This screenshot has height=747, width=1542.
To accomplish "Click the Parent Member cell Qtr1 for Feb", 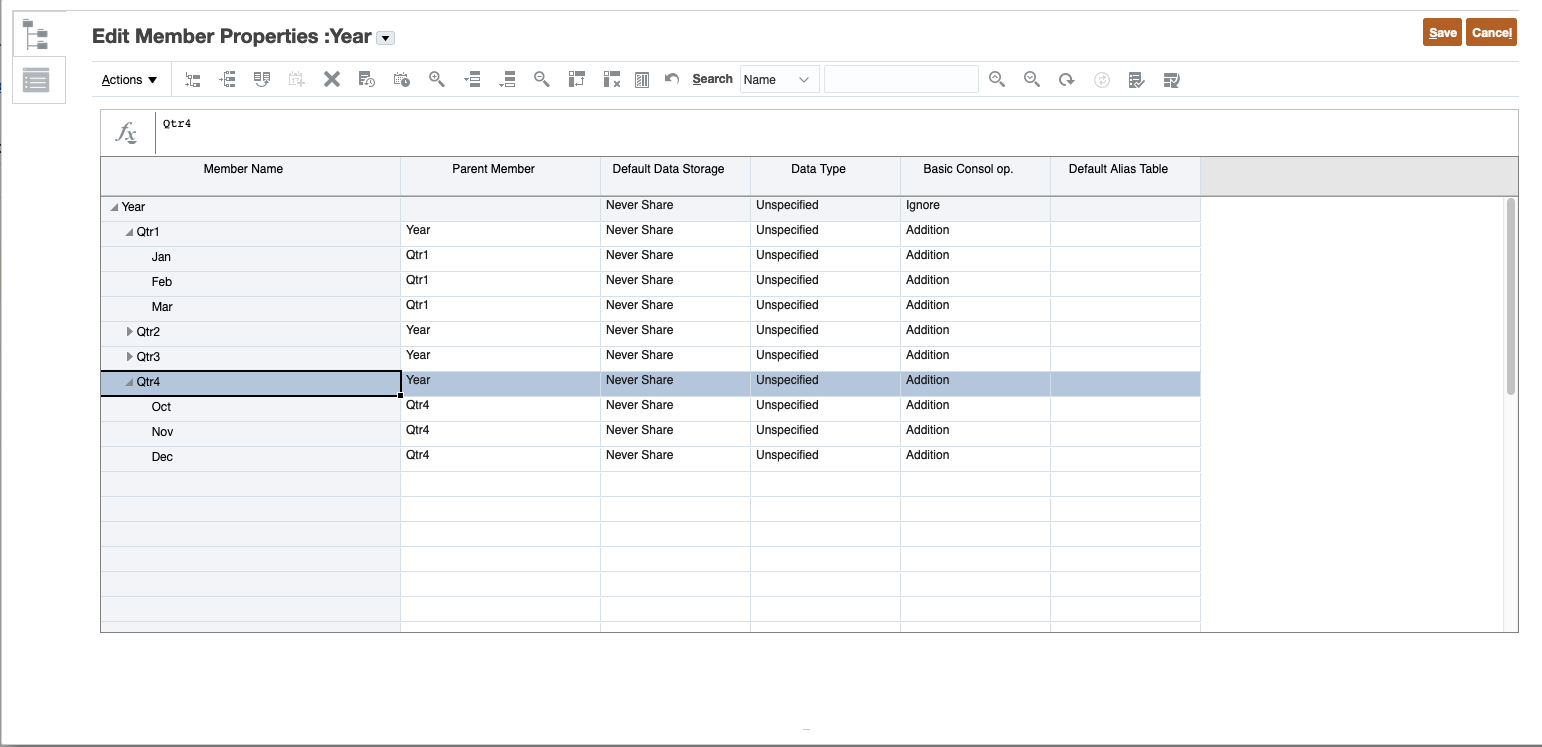I will 500,282.
